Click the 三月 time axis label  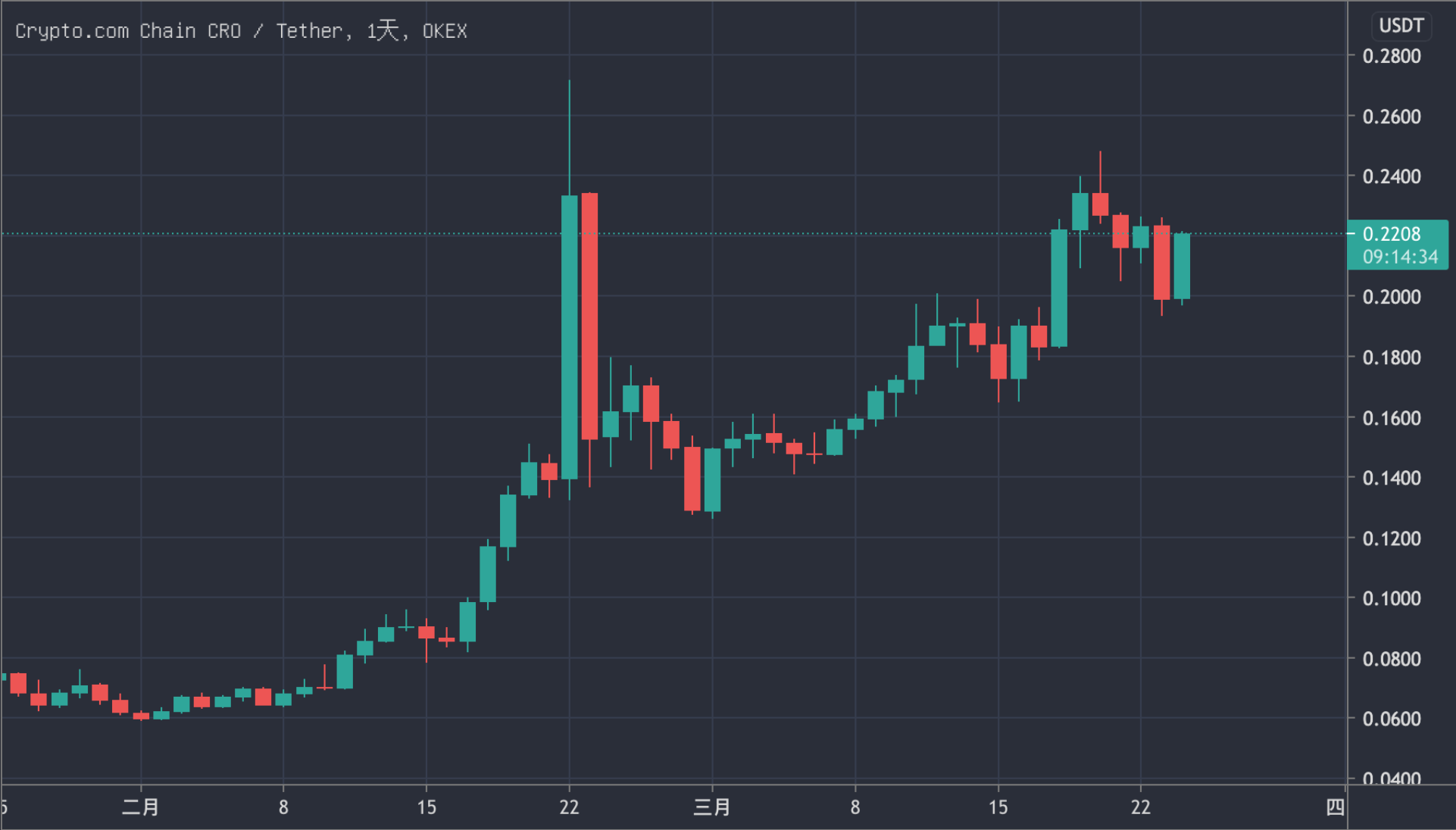coord(712,807)
